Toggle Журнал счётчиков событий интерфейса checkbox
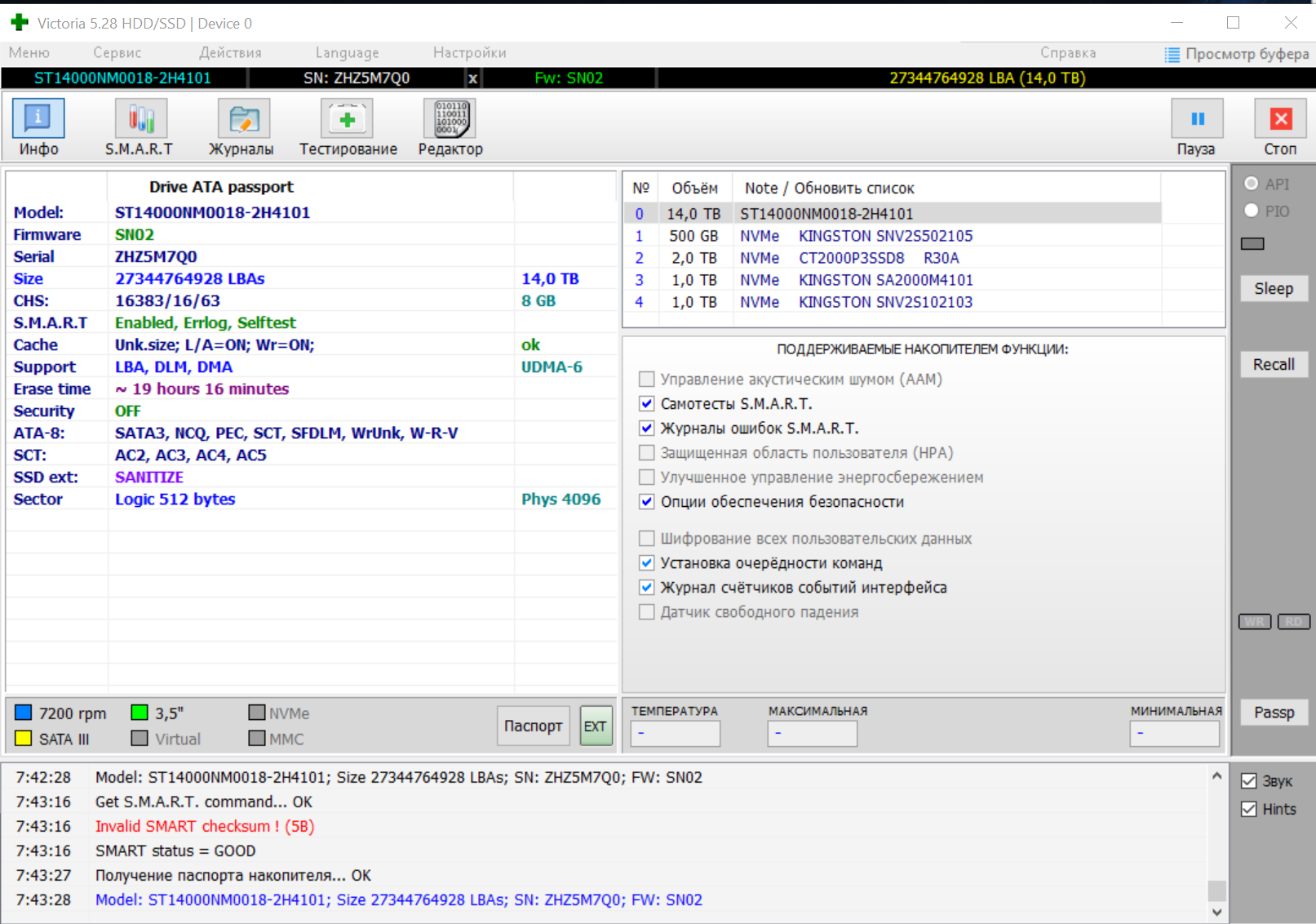 click(647, 587)
